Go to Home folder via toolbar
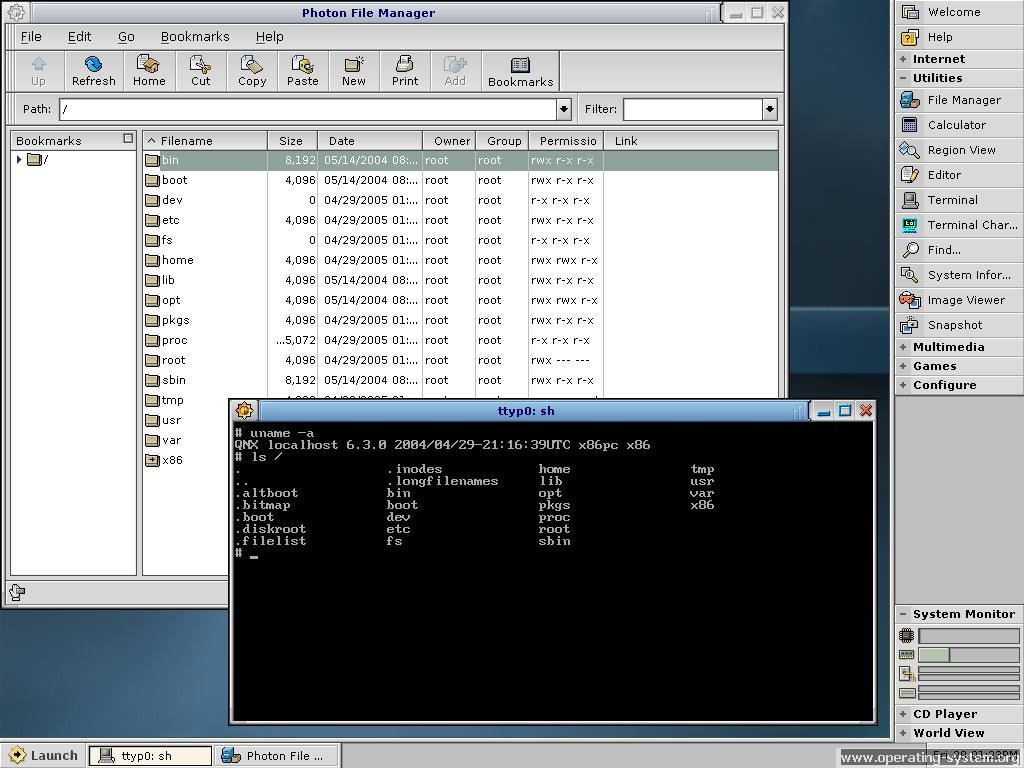The height and width of the screenshot is (768, 1024). 149,71
